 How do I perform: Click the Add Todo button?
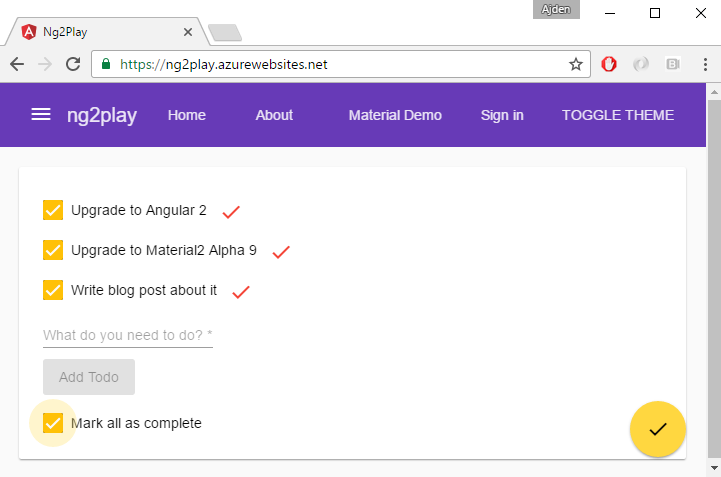[89, 377]
